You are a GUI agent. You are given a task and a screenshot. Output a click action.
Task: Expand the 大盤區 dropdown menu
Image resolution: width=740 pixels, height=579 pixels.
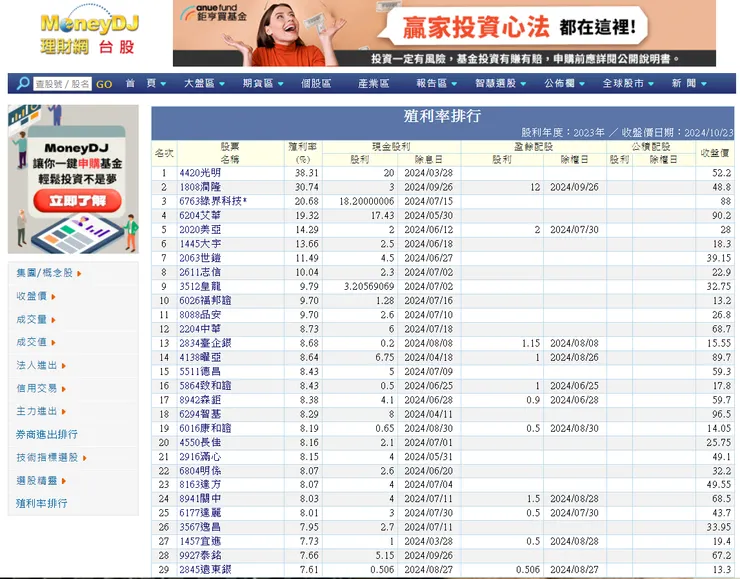204,84
